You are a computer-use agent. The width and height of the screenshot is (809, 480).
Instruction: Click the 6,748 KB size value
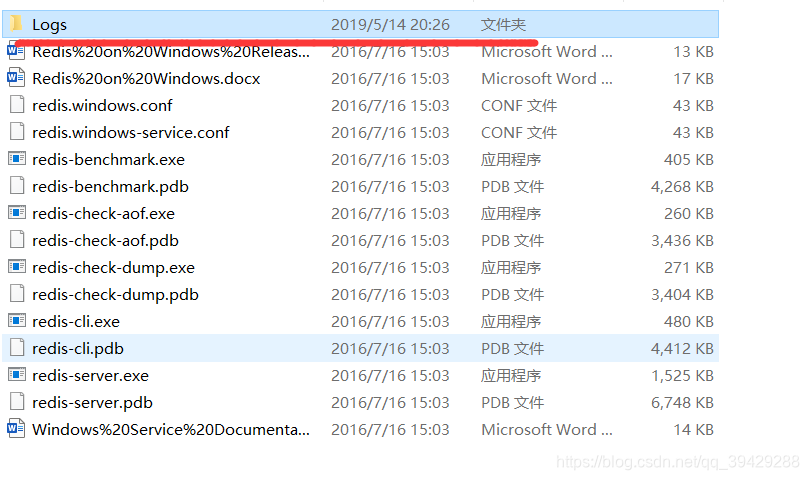coord(682,403)
